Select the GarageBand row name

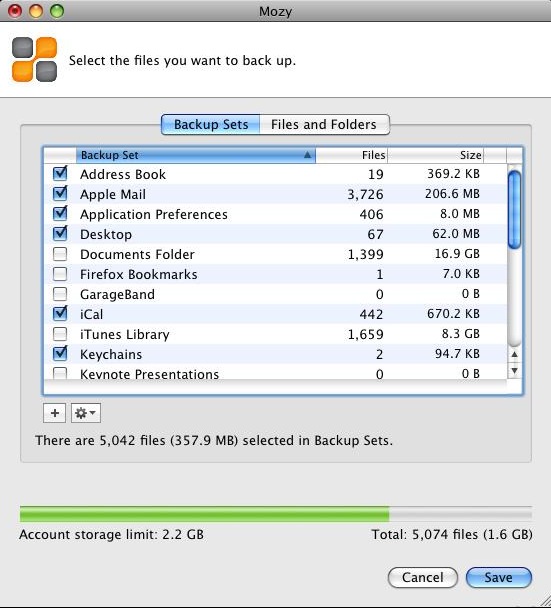click(x=117, y=294)
